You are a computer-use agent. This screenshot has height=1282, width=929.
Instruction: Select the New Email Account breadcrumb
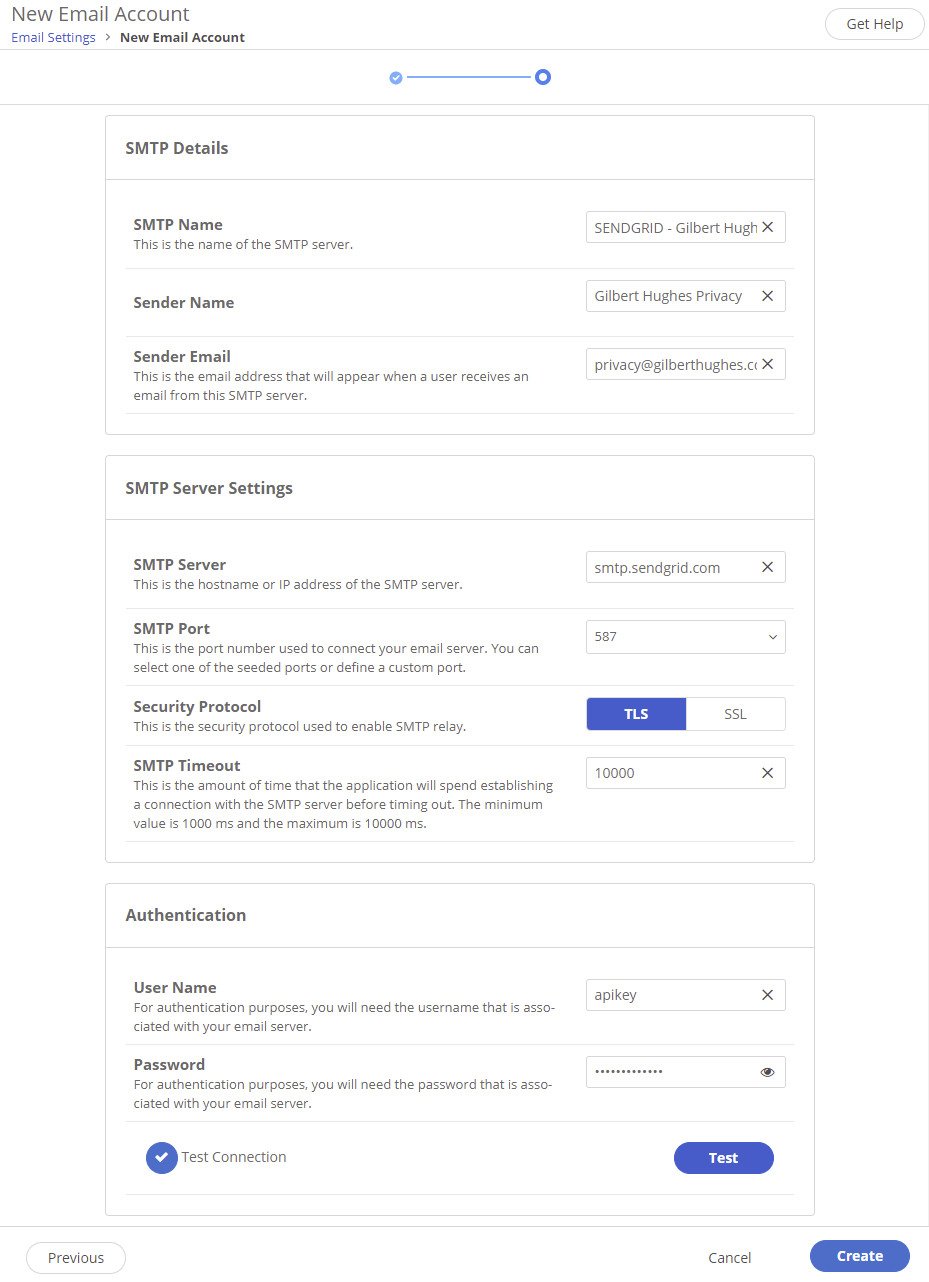[182, 37]
